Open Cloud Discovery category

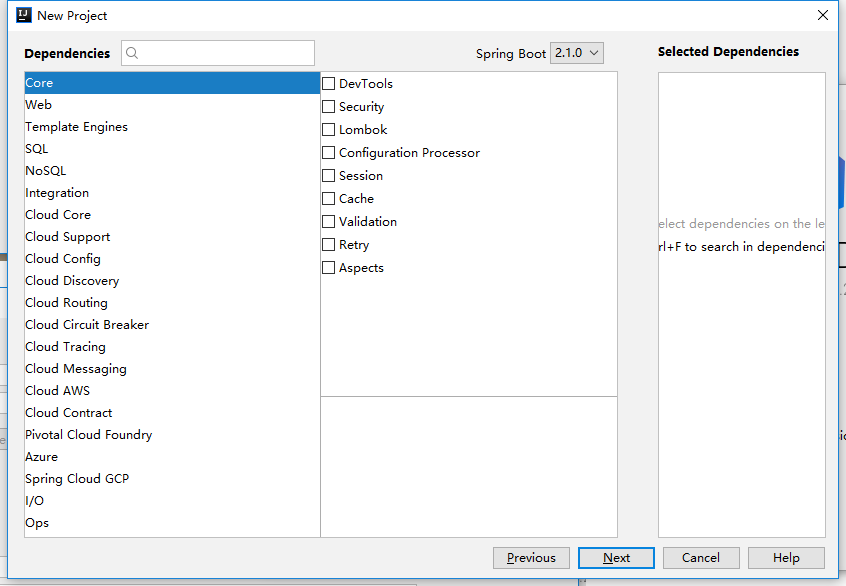tap(172, 281)
